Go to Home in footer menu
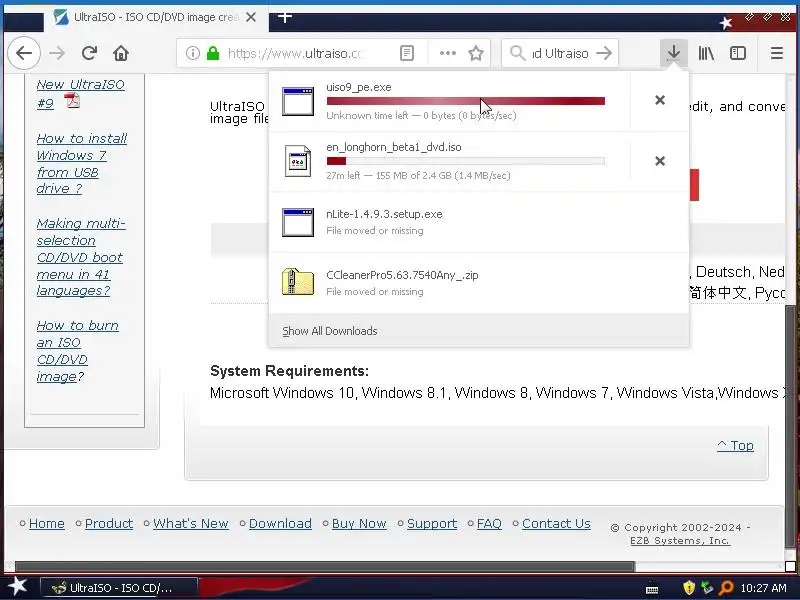 pyautogui.click(x=46, y=523)
